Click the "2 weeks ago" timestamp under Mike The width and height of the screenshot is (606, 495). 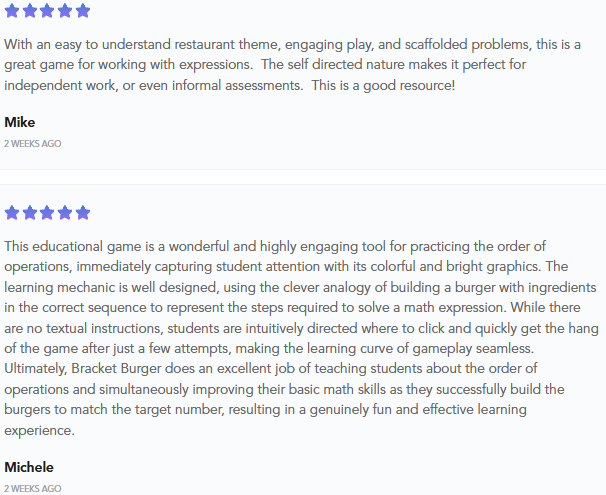(33, 144)
